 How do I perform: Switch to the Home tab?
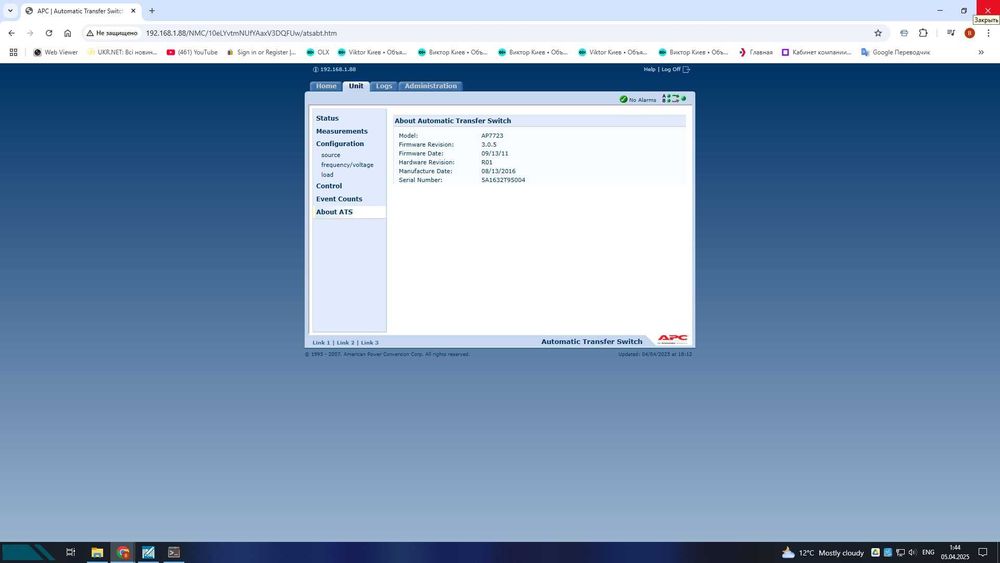click(326, 86)
